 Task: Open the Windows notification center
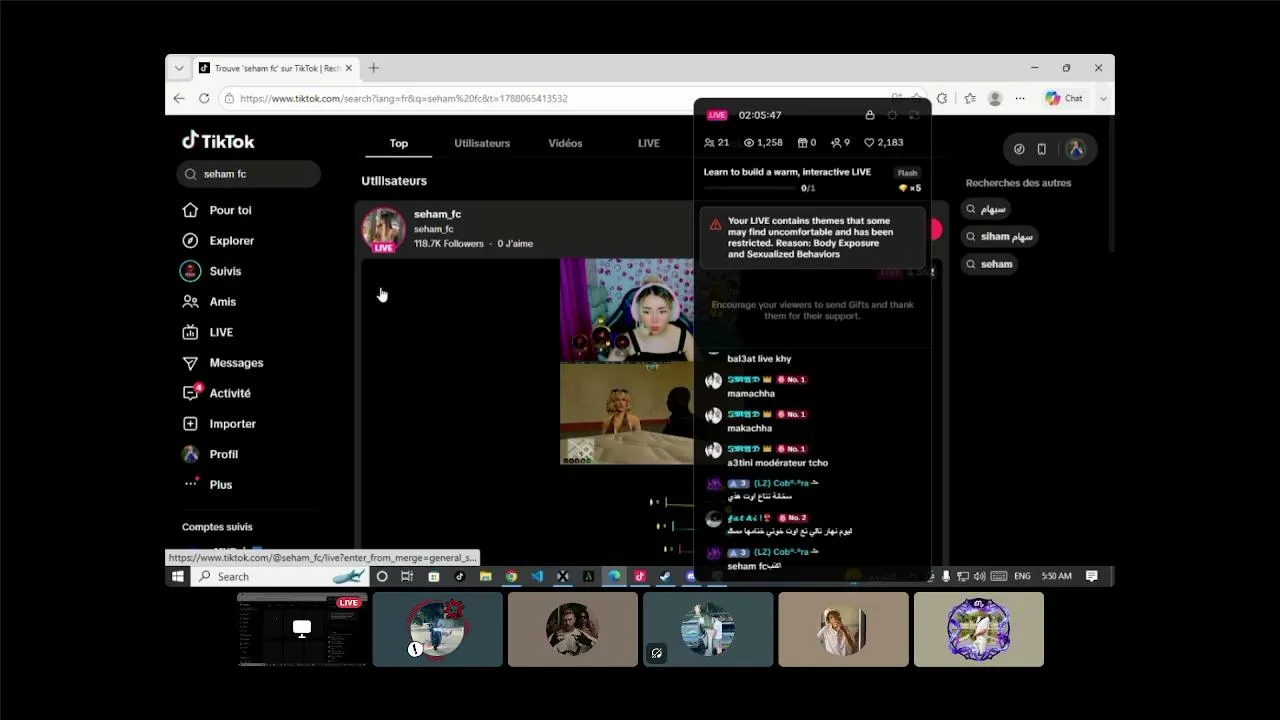pyautogui.click(x=1092, y=576)
